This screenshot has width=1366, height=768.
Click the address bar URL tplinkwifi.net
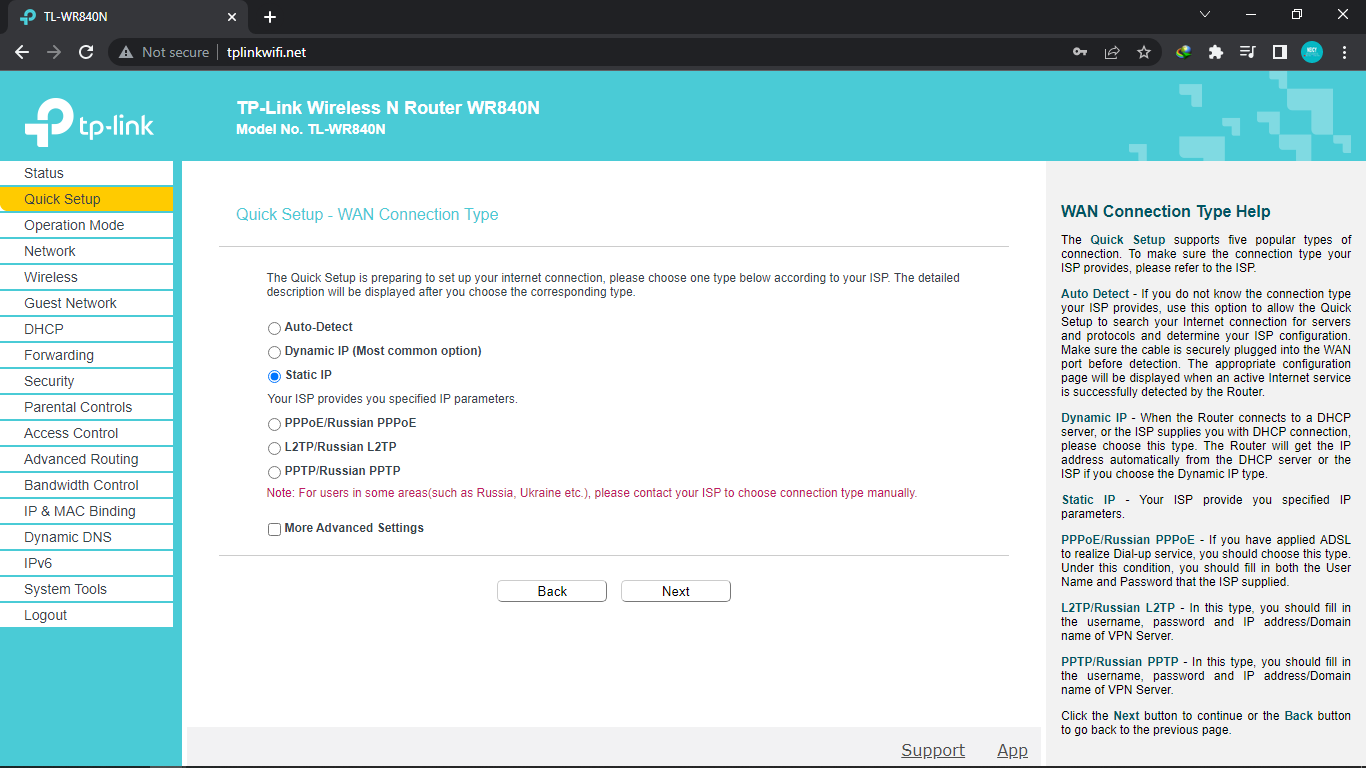tap(266, 52)
